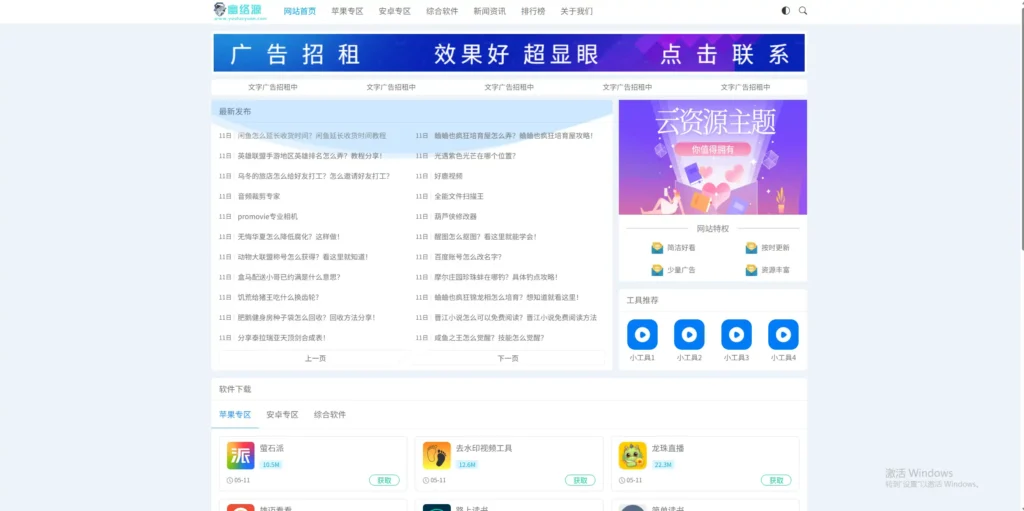Click the envelope icon beside 简洁好看
This screenshot has height=511, width=1024.
(657, 248)
